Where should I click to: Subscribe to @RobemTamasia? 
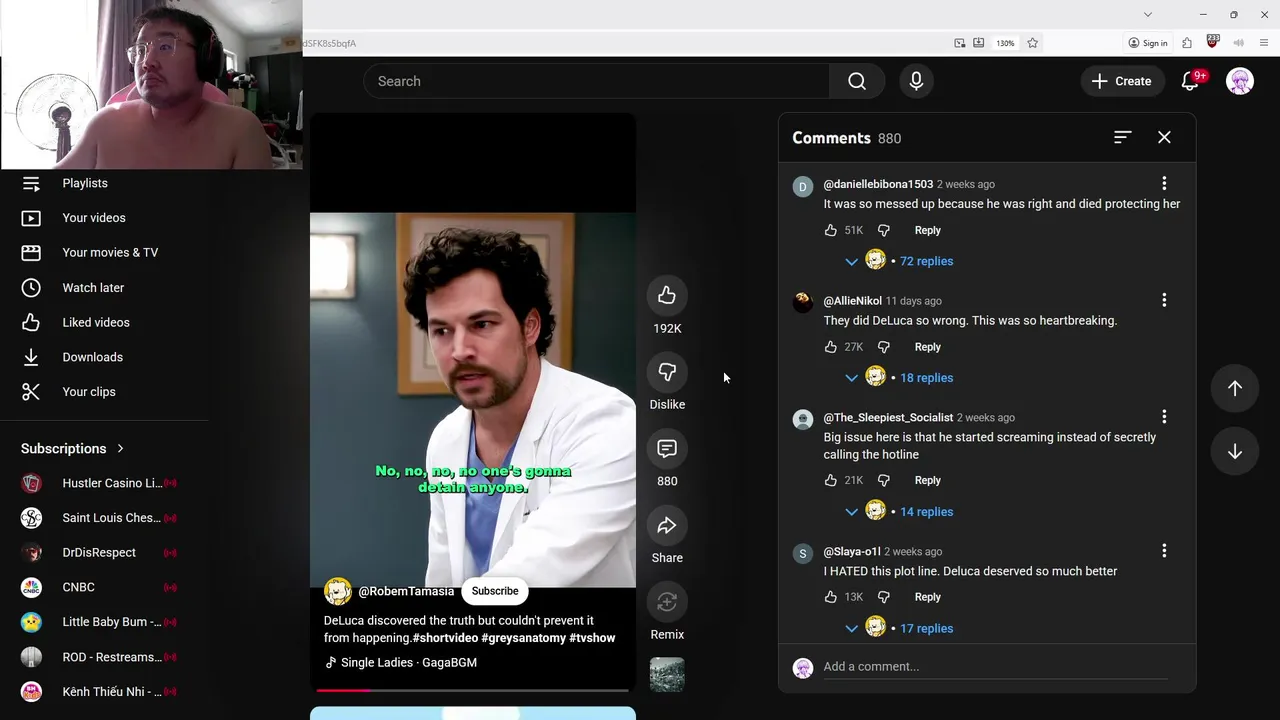(495, 591)
